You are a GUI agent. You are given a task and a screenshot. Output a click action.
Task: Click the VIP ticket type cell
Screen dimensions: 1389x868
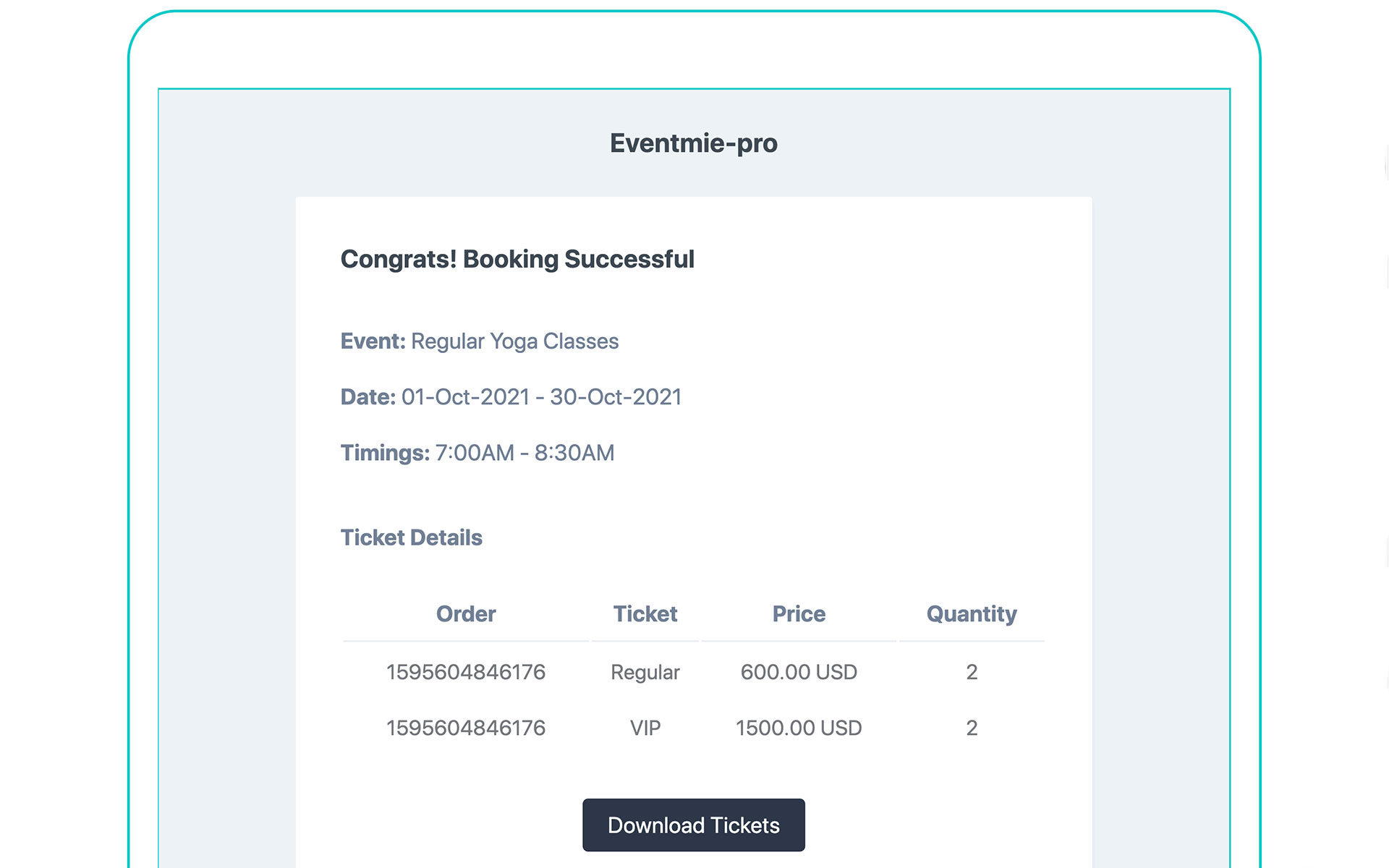point(645,728)
